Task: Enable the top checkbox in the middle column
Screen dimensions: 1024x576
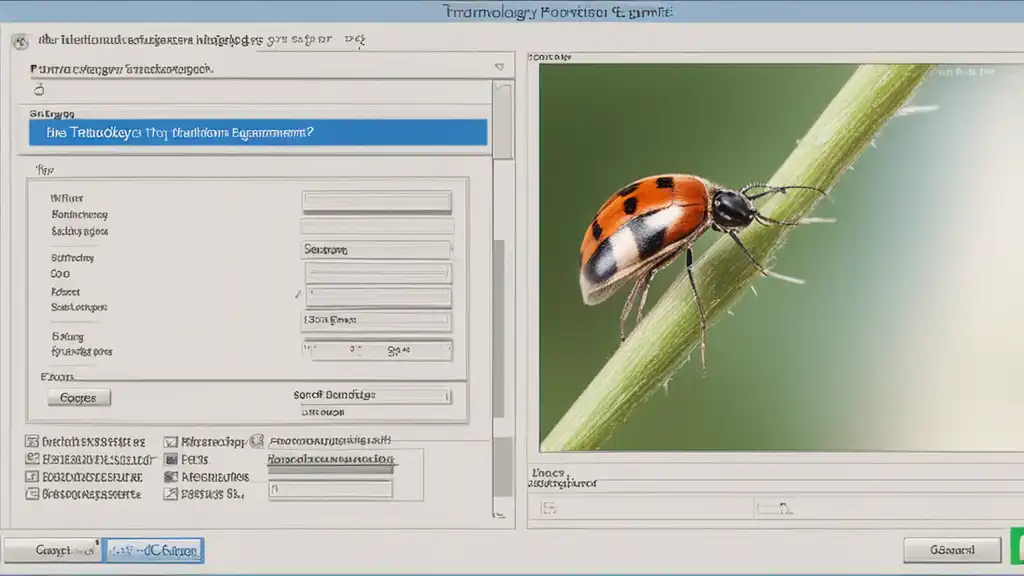Action: pos(171,441)
